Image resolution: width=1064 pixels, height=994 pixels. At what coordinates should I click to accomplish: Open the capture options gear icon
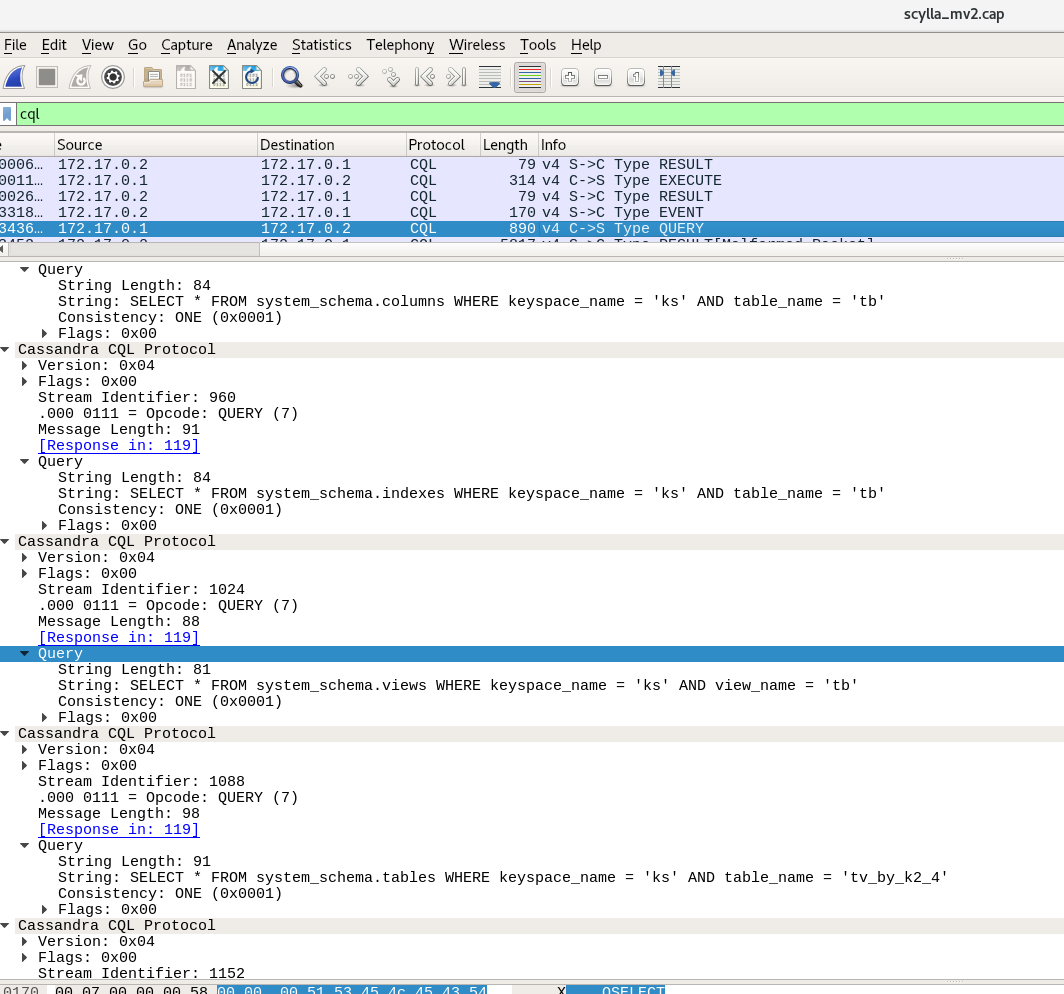pos(113,77)
